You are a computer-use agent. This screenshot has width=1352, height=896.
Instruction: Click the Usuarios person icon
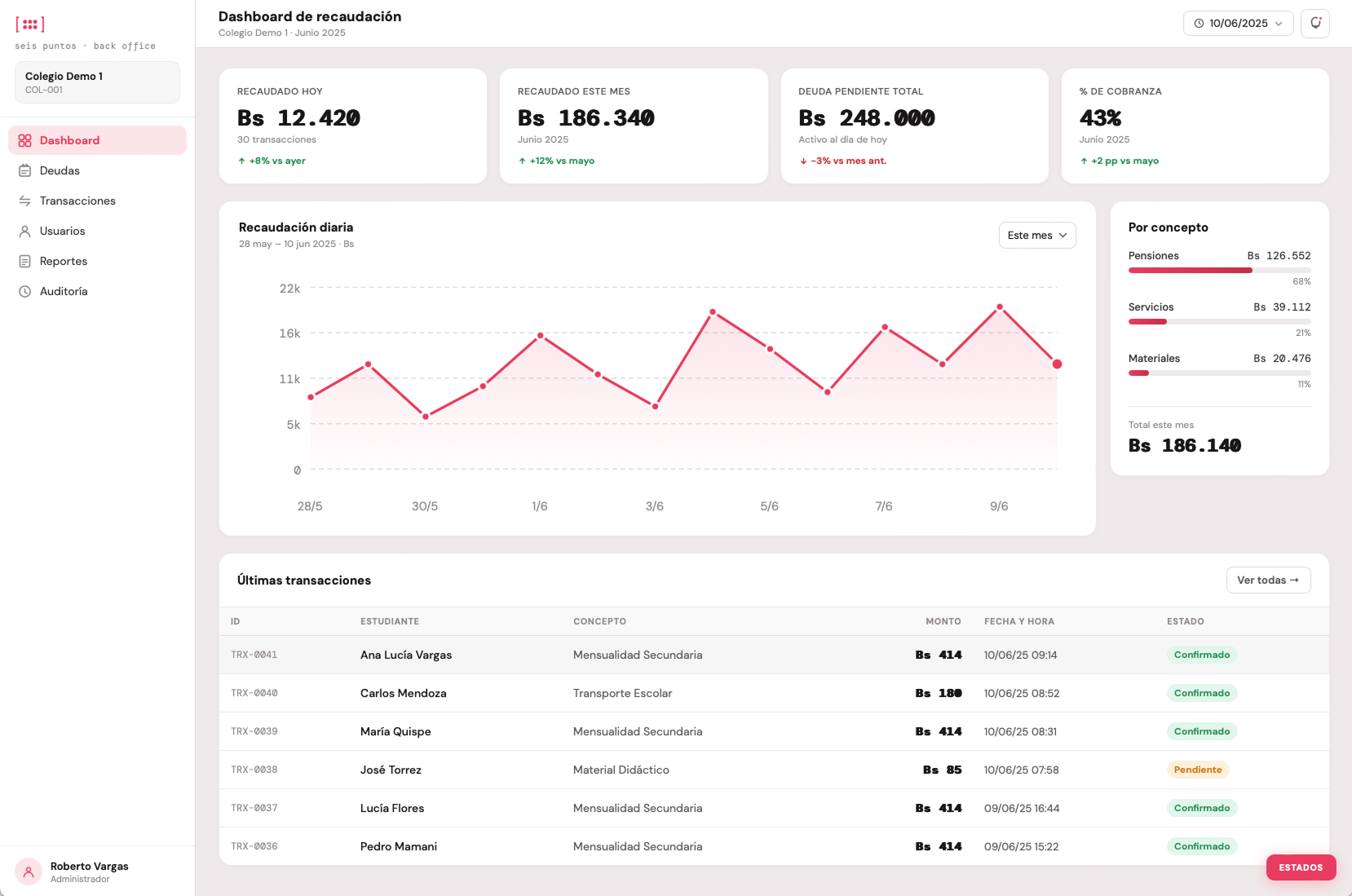(x=24, y=231)
